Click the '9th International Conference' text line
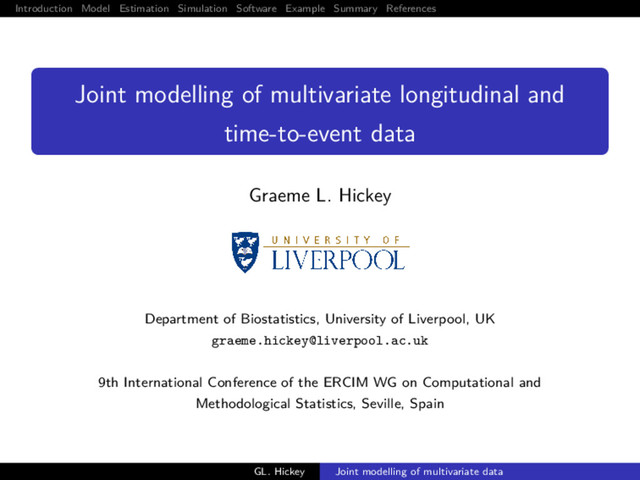Viewport: 640px width, 480px height. click(320, 382)
